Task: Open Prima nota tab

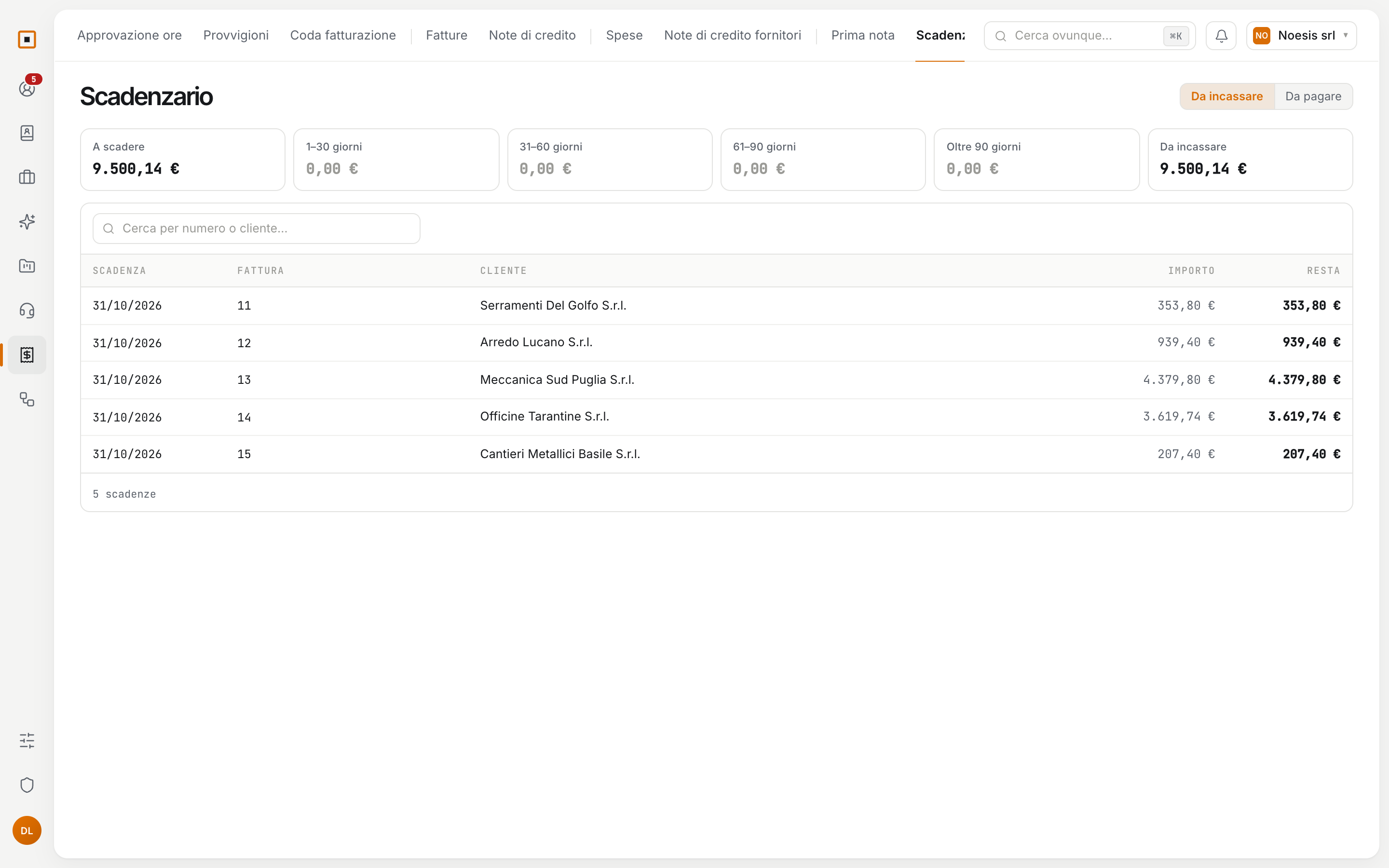Action: pos(863,36)
